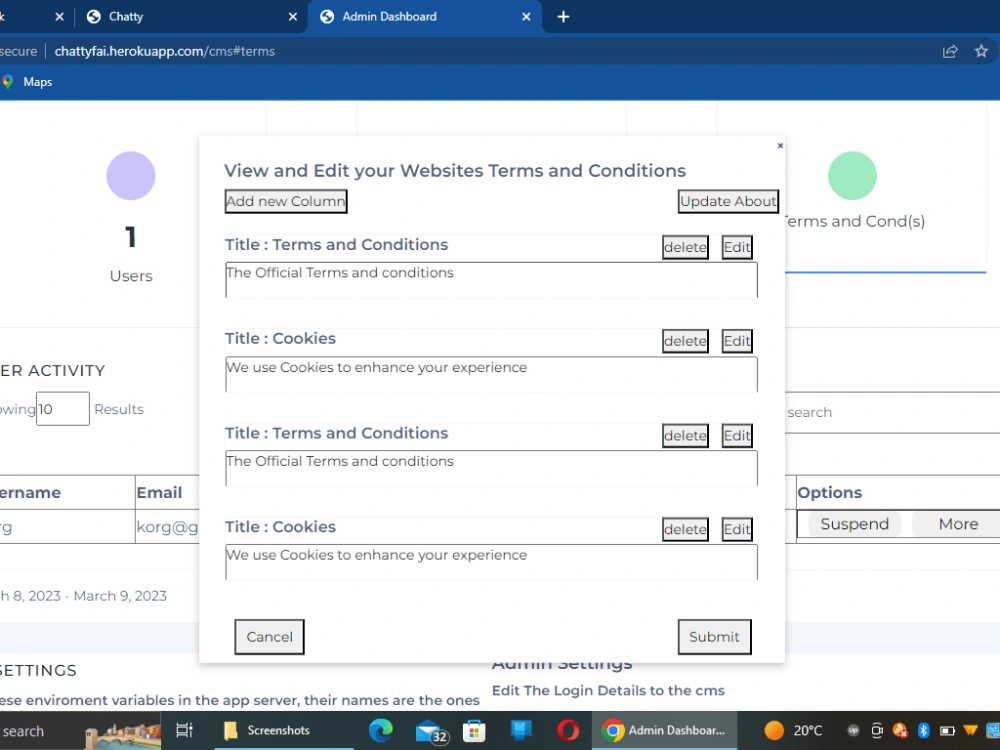Delete the first Cookies entry
The height and width of the screenshot is (750, 1000).
[x=685, y=341]
